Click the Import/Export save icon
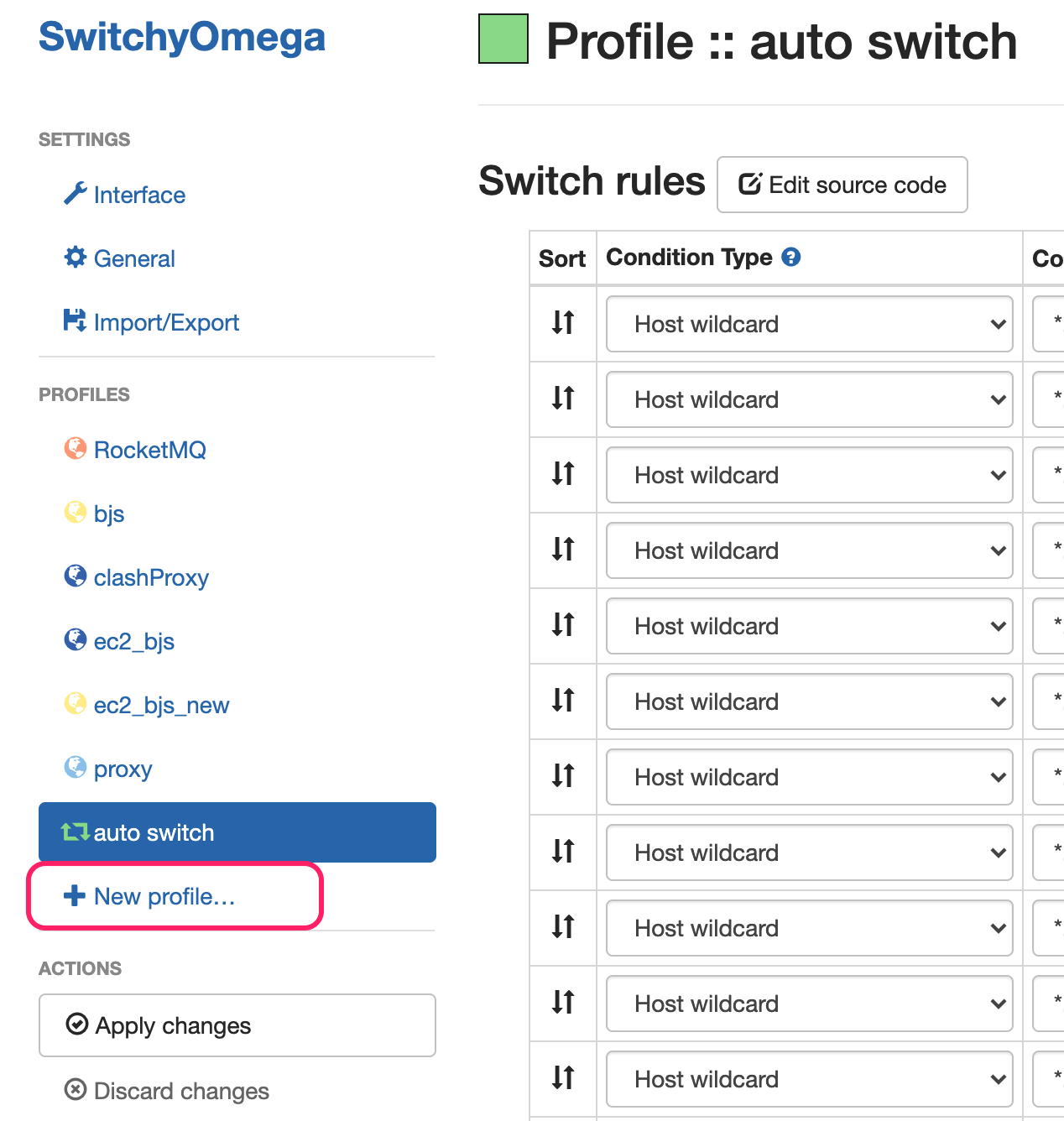 coord(76,321)
